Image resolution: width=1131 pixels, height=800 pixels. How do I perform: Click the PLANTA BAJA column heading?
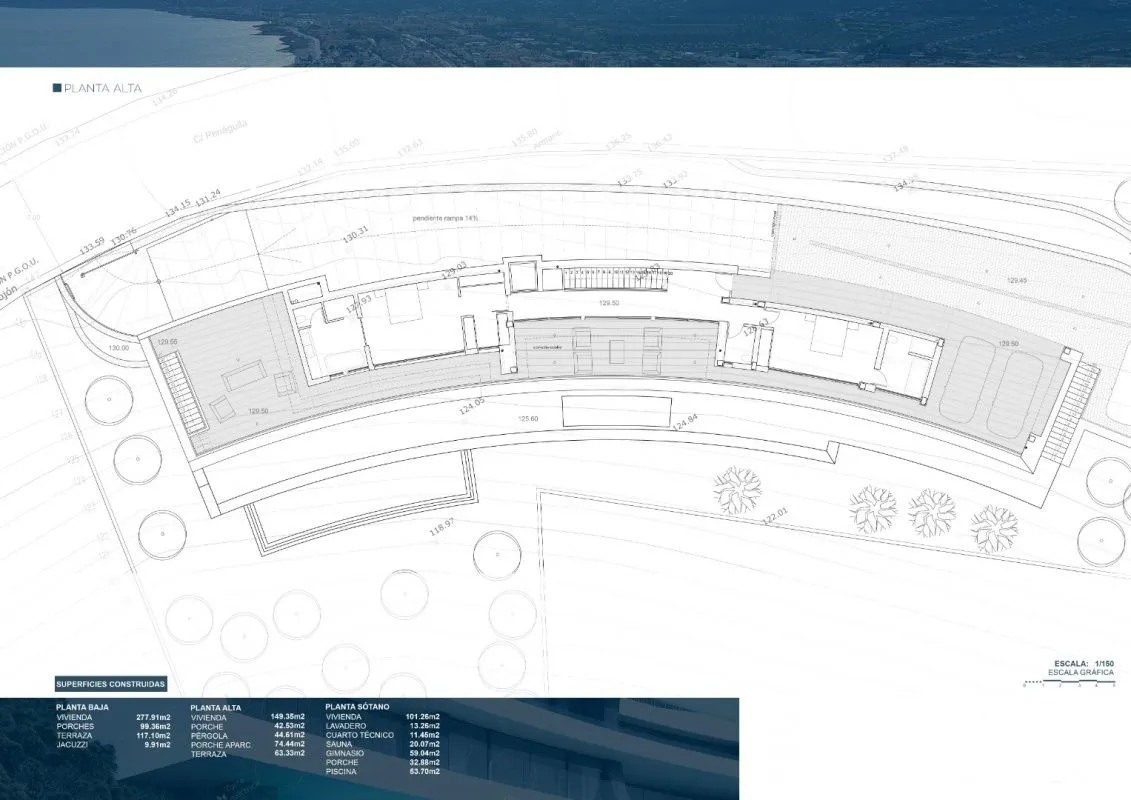point(82,707)
